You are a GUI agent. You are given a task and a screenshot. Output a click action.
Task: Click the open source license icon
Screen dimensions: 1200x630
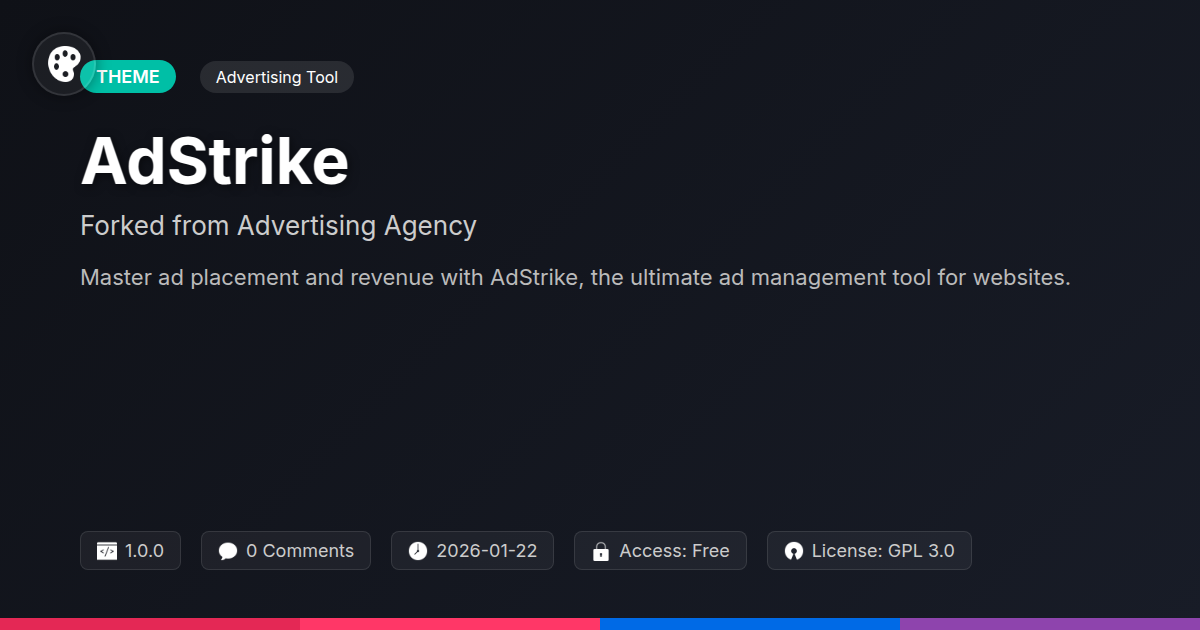click(794, 551)
